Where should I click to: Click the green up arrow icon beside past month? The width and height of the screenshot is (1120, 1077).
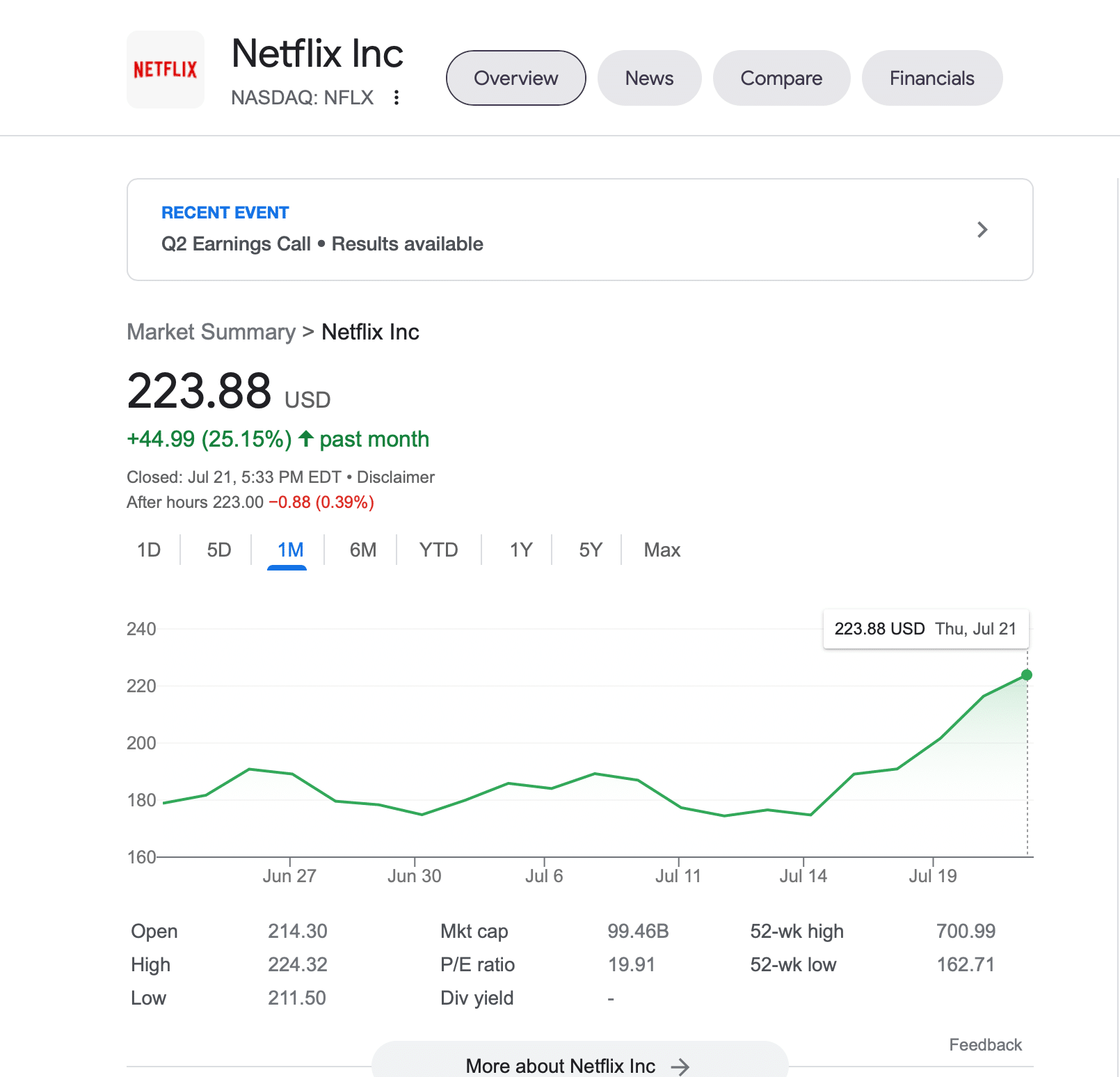click(x=305, y=438)
